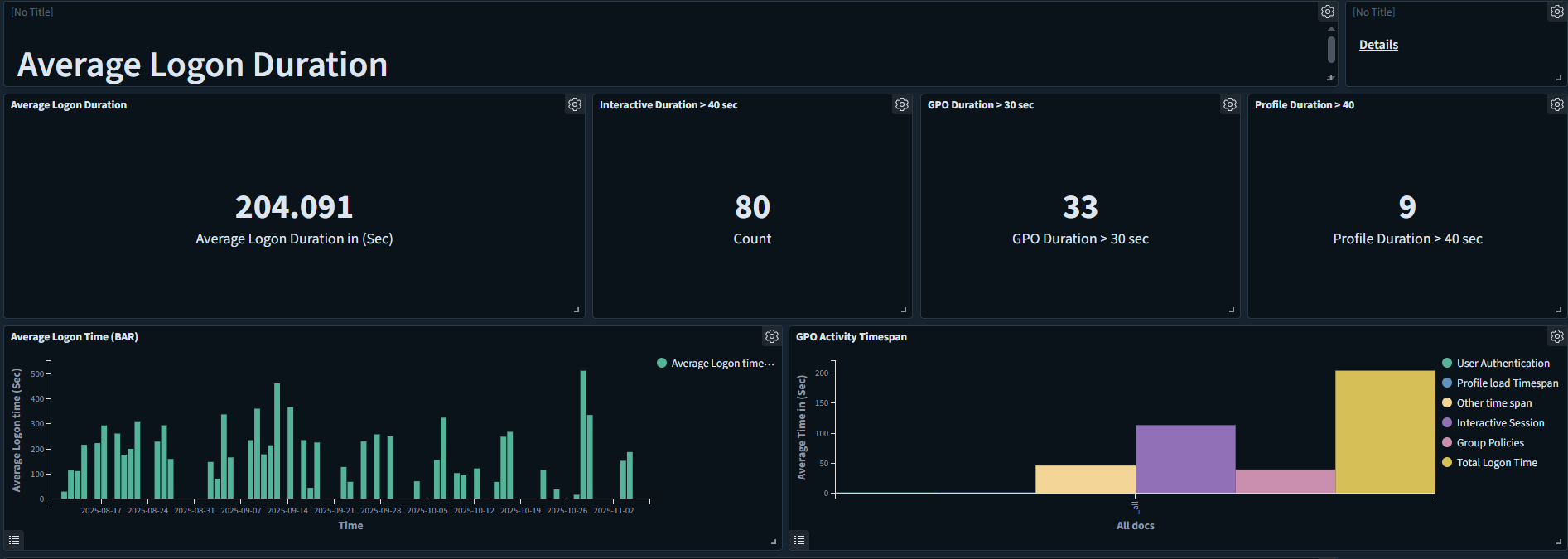The image size is (1568, 559).
Task: Open gear menu for Interactive Duration panel
Action: (x=902, y=105)
